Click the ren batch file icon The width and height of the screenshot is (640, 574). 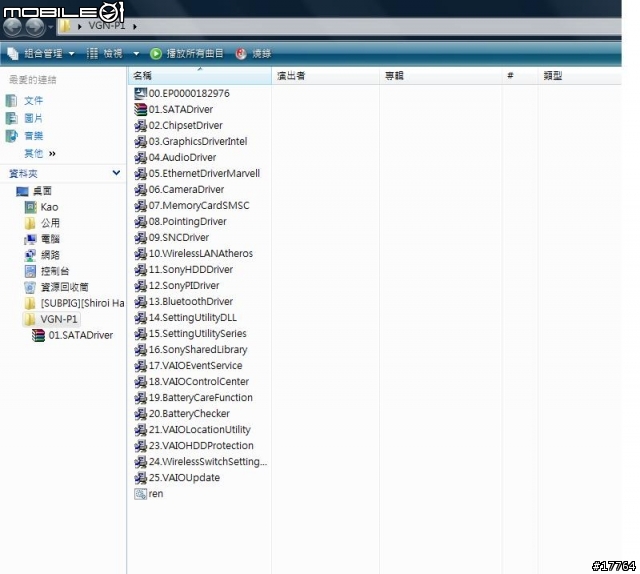(x=140, y=494)
